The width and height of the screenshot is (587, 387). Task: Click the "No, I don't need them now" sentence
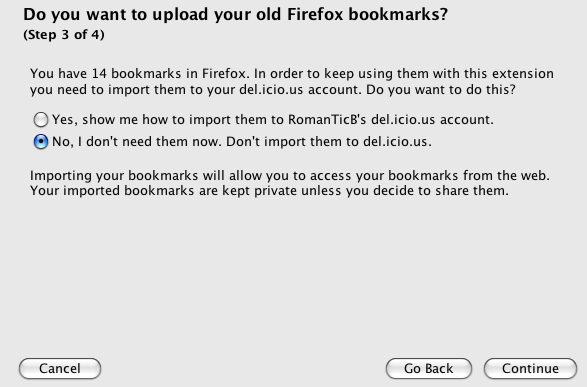coord(137,142)
